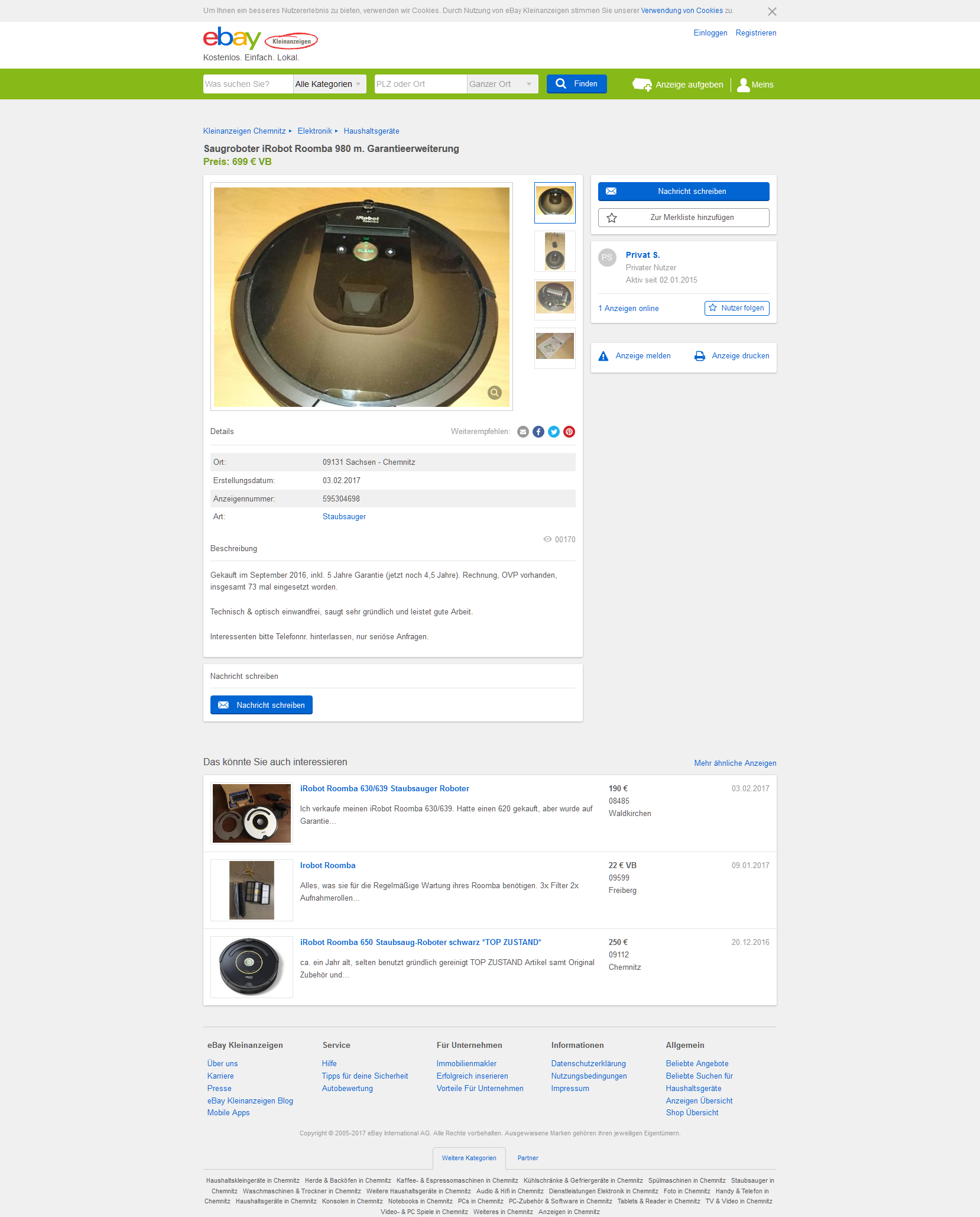The width and height of the screenshot is (980, 1217).
Task: Share listing on Twitter
Action: coord(554,432)
